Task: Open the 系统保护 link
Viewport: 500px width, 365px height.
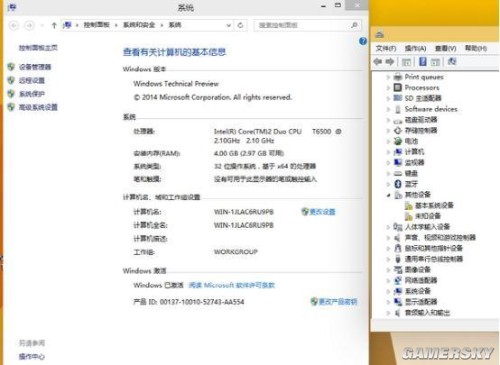Action: (32, 94)
